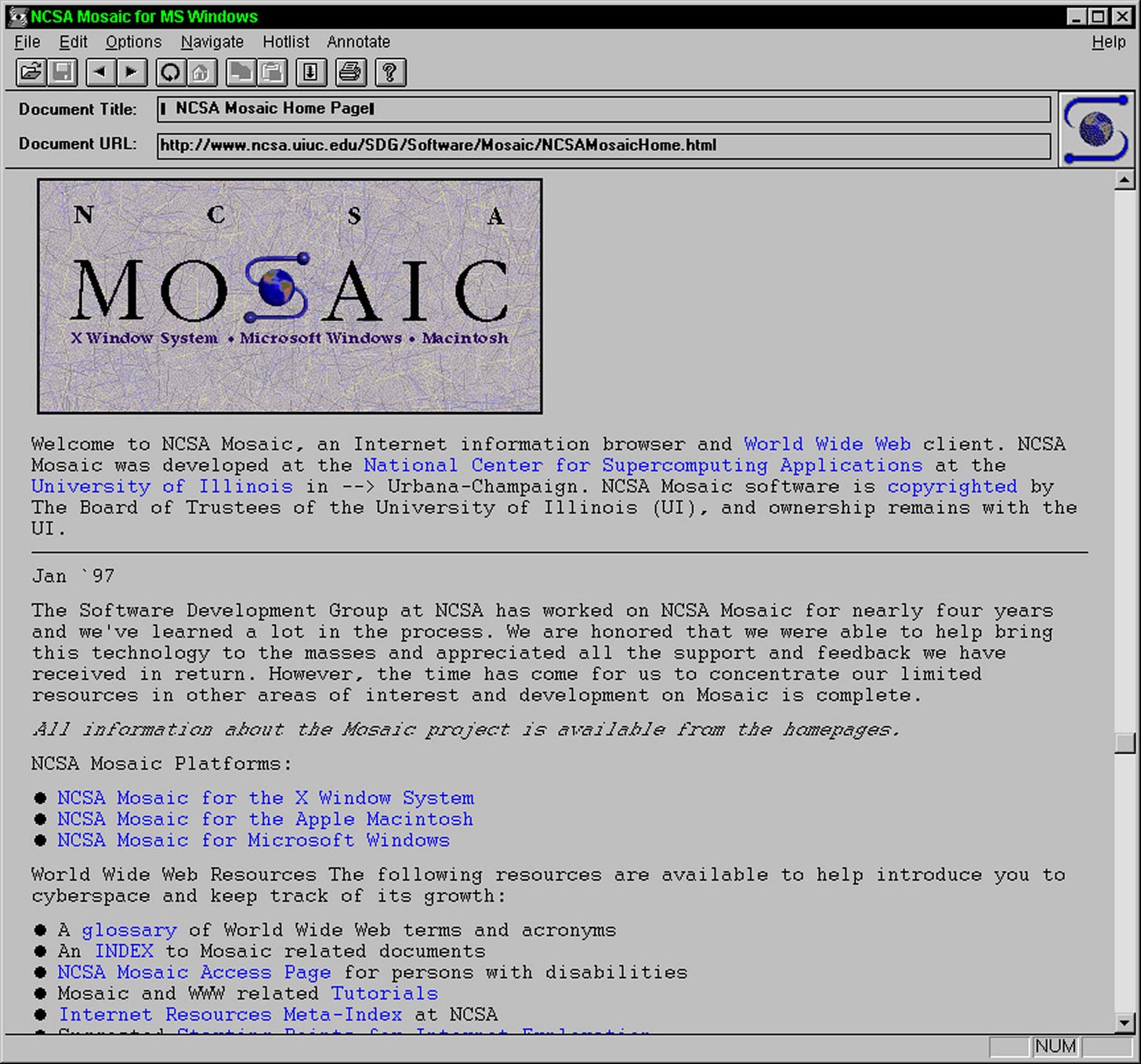The height and width of the screenshot is (1064, 1141).
Task: Open the Navigate menu
Action: pos(212,42)
